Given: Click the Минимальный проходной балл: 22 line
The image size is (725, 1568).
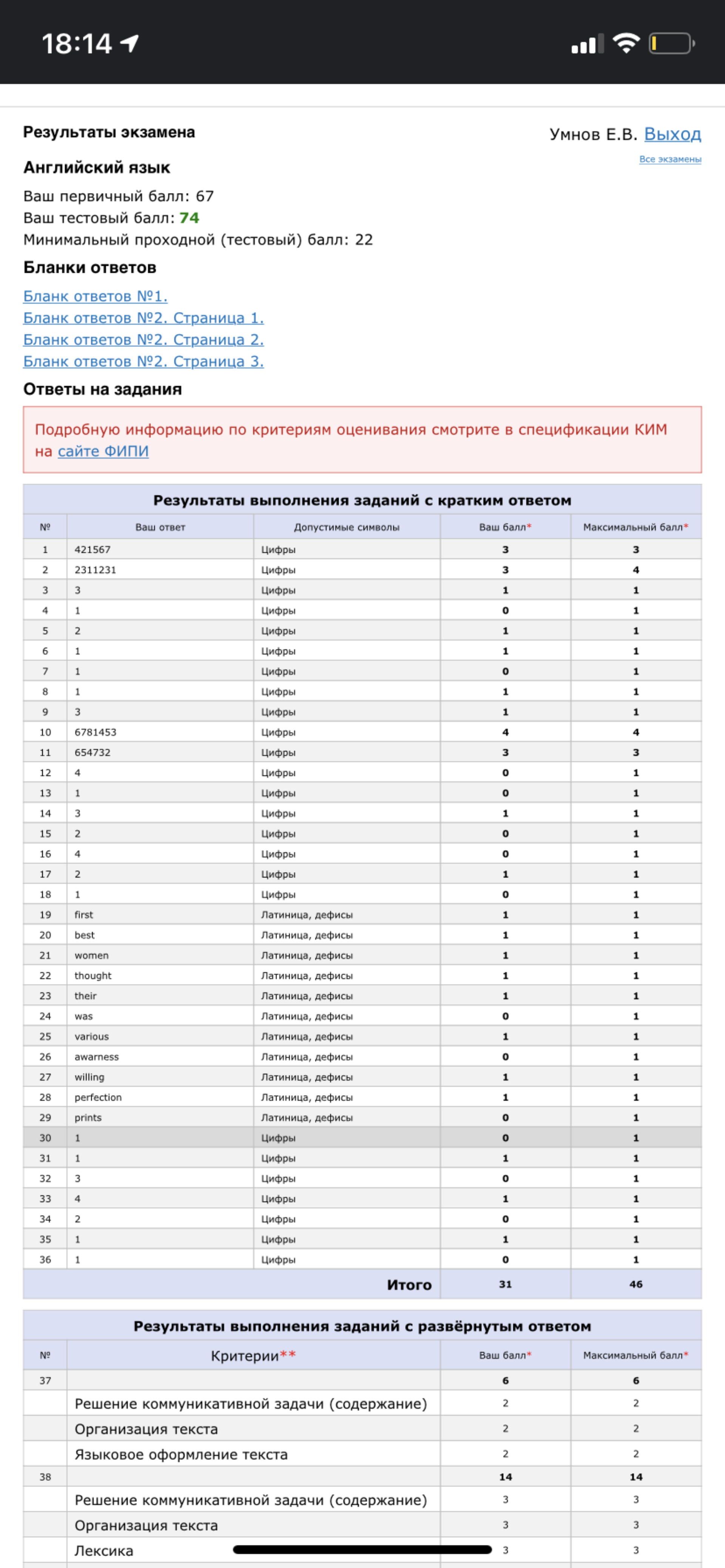Looking at the screenshot, I should click(x=198, y=240).
